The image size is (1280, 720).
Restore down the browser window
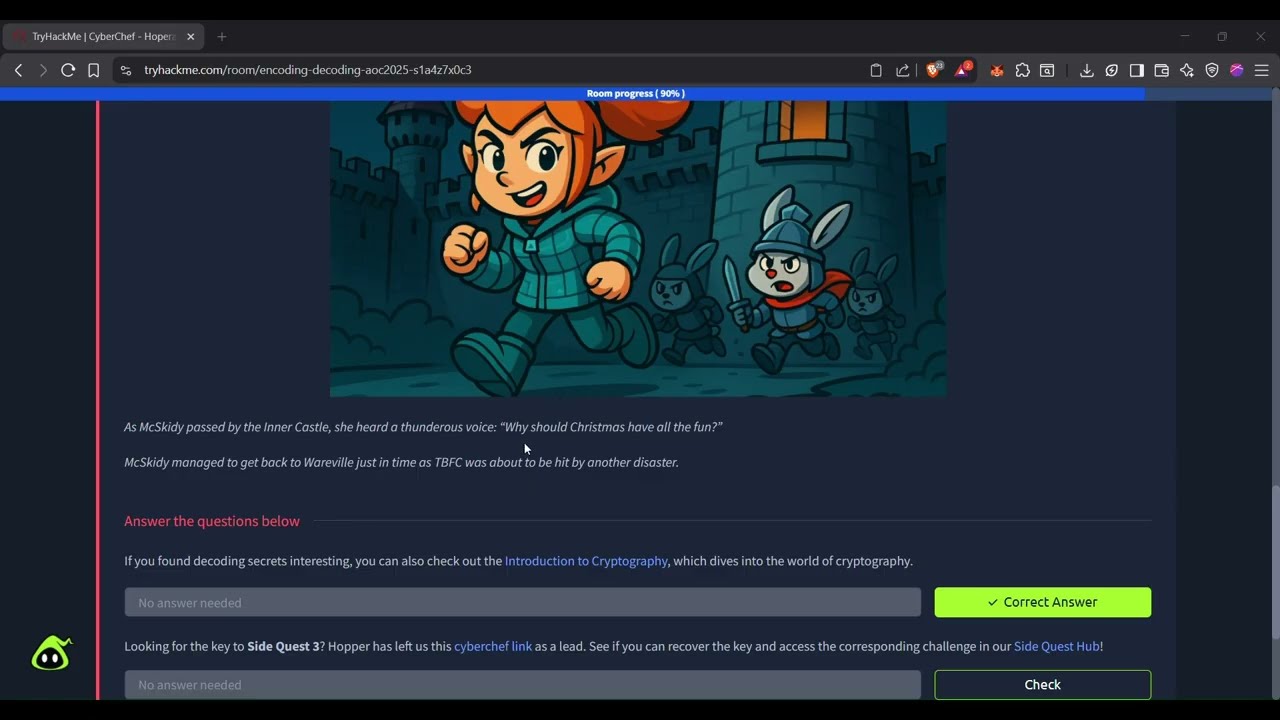pyautogui.click(x=1222, y=36)
